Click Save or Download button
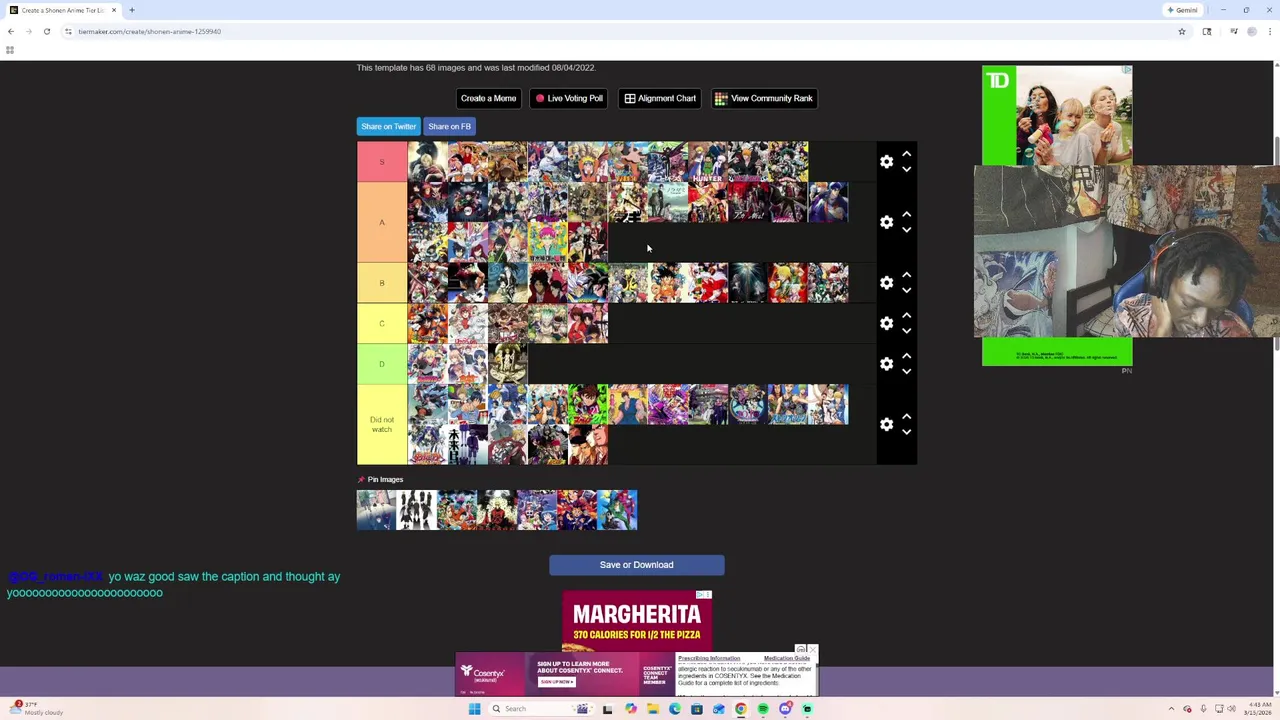 (x=636, y=565)
